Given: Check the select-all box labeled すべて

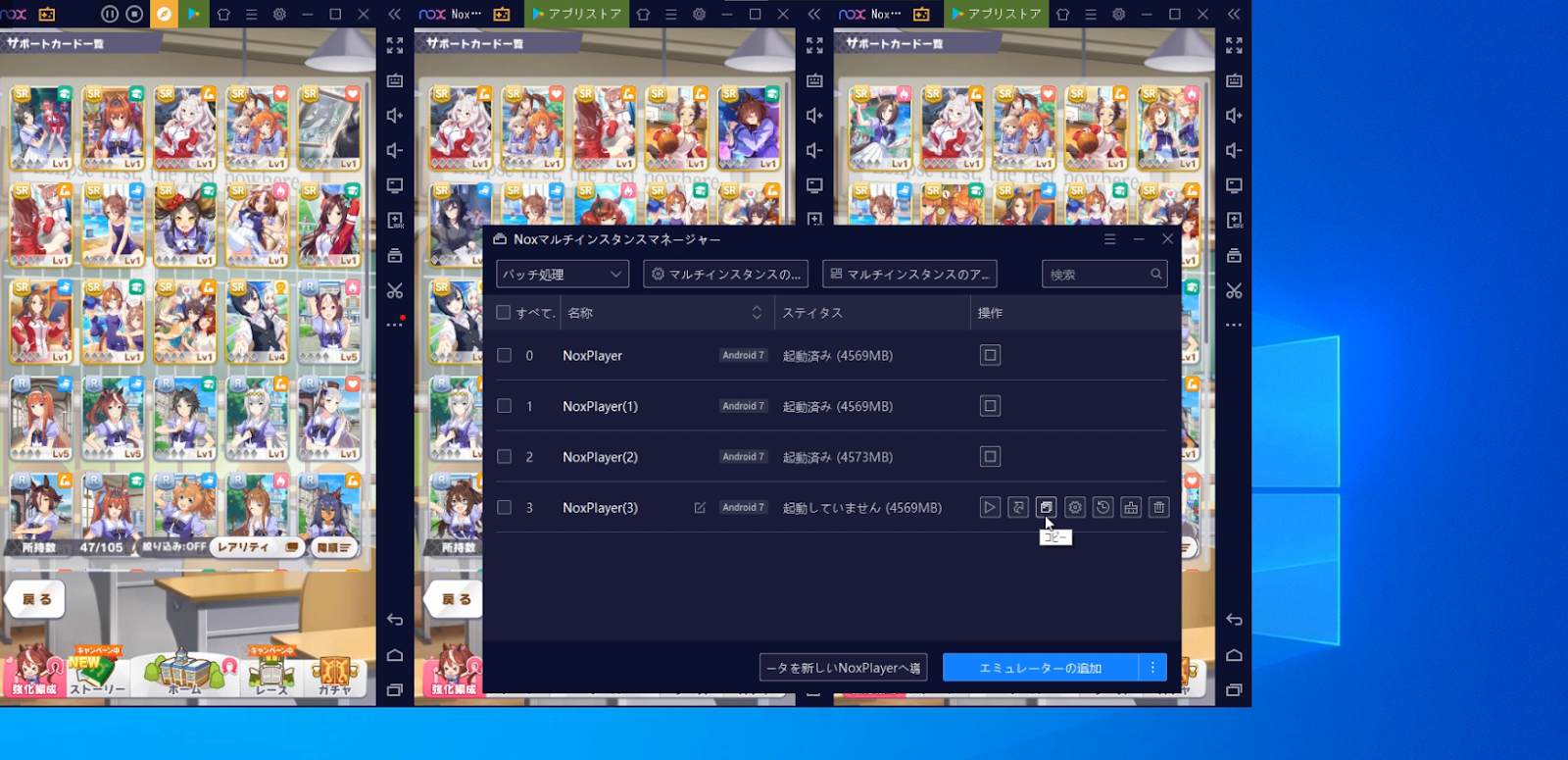Looking at the screenshot, I should (x=504, y=313).
